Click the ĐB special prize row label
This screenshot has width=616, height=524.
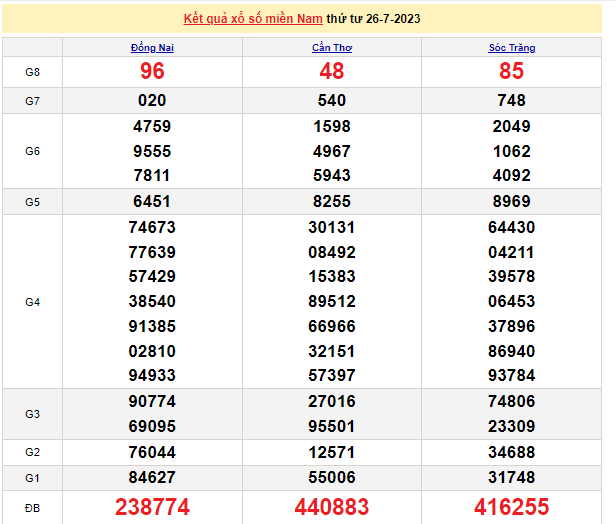click(x=32, y=507)
